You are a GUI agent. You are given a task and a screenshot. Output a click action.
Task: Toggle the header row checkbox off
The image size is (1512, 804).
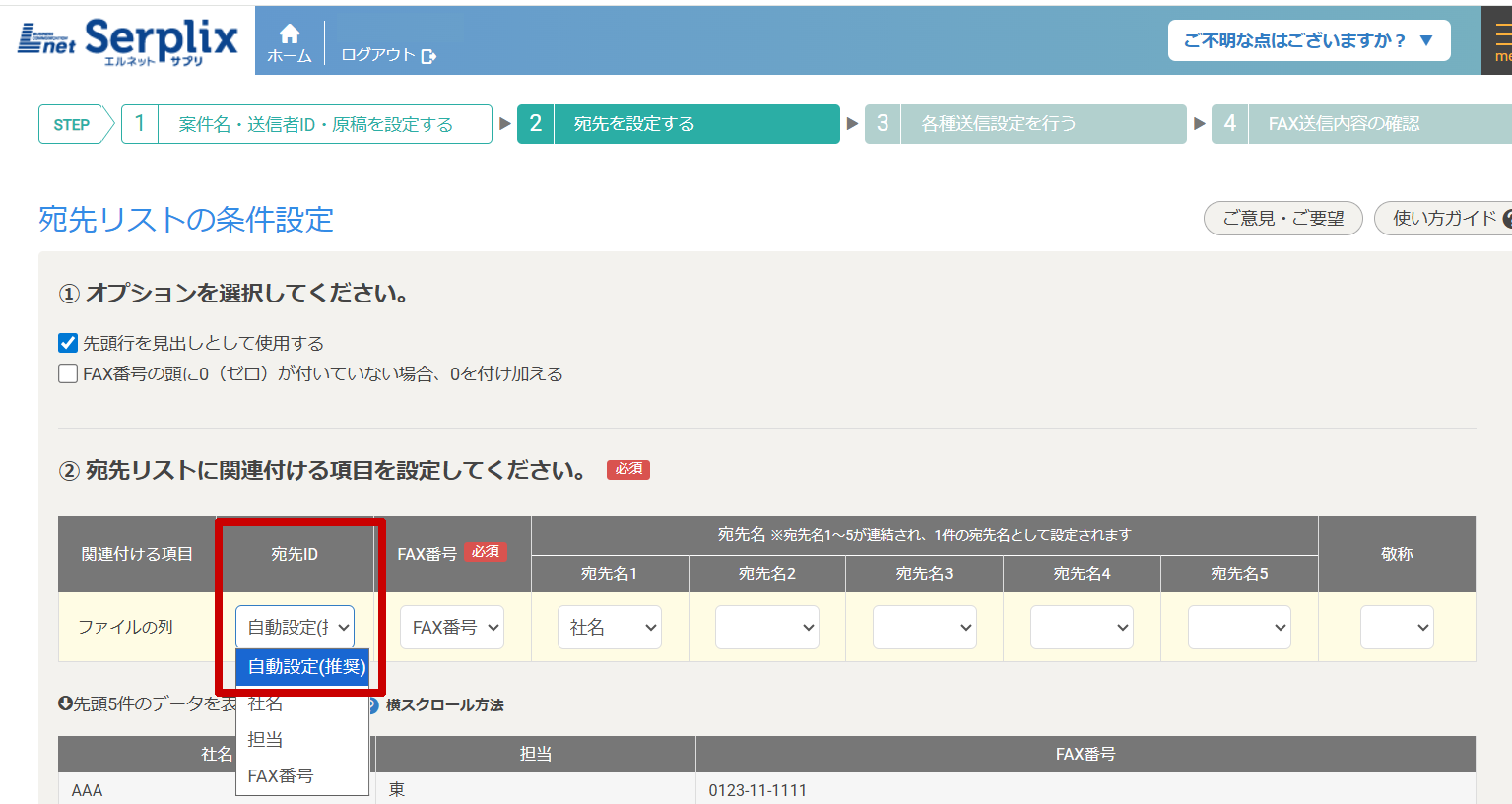[67, 342]
